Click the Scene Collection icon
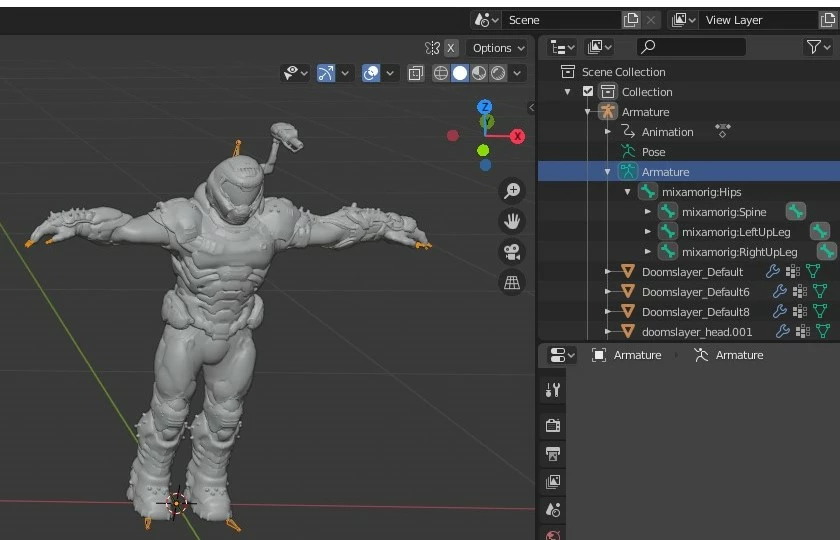This screenshot has height=540, width=840. (568, 71)
